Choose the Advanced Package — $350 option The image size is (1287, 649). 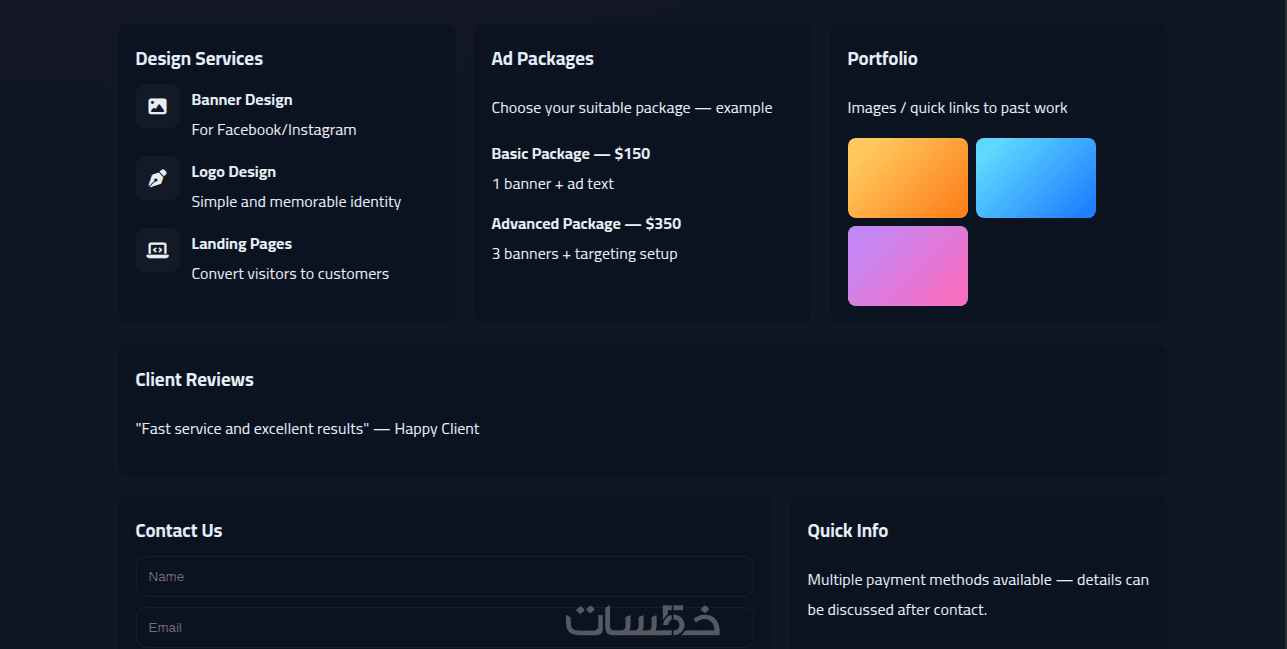coord(586,224)
